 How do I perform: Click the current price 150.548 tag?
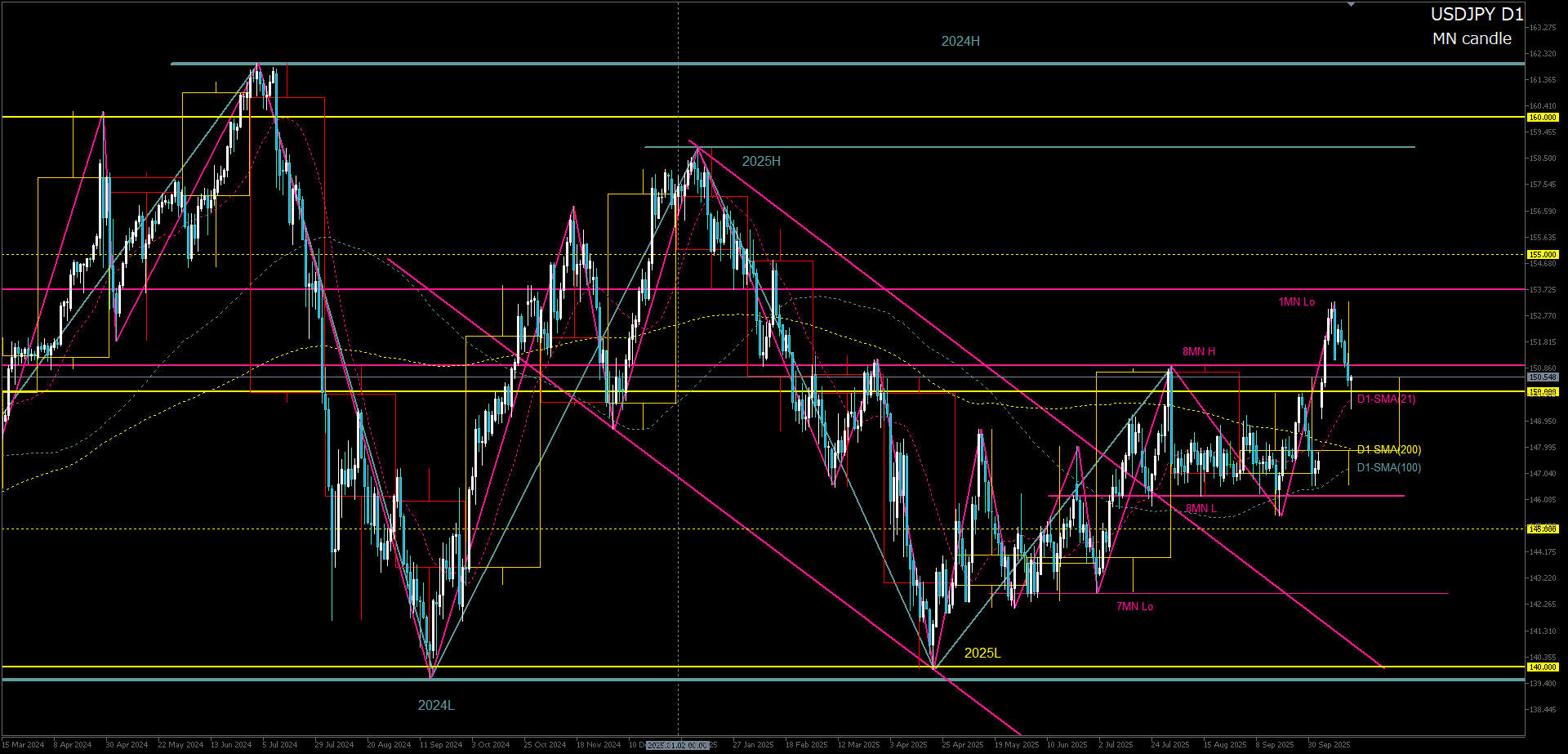pos(1542,377)
